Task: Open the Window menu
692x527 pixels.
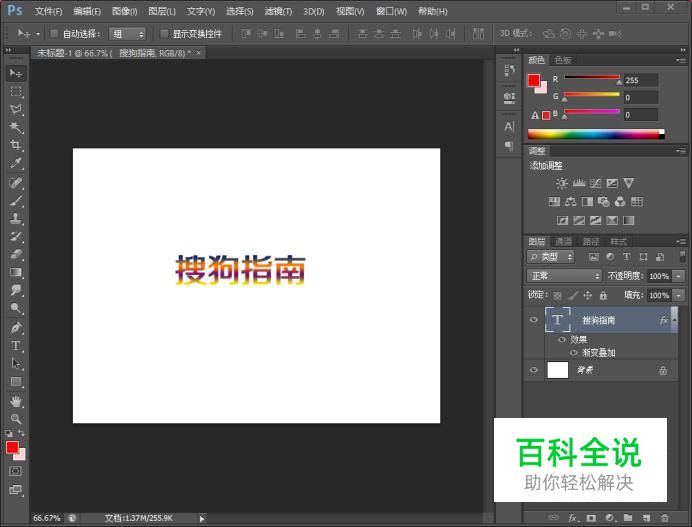Action: [391, 11]
